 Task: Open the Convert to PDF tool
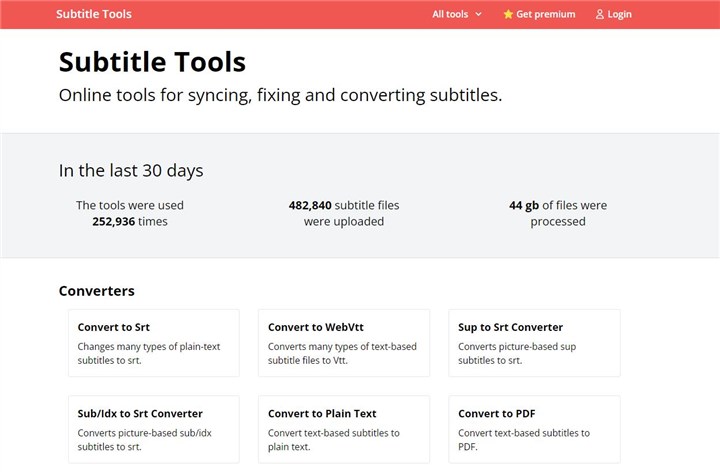click(x=534, y=428)
